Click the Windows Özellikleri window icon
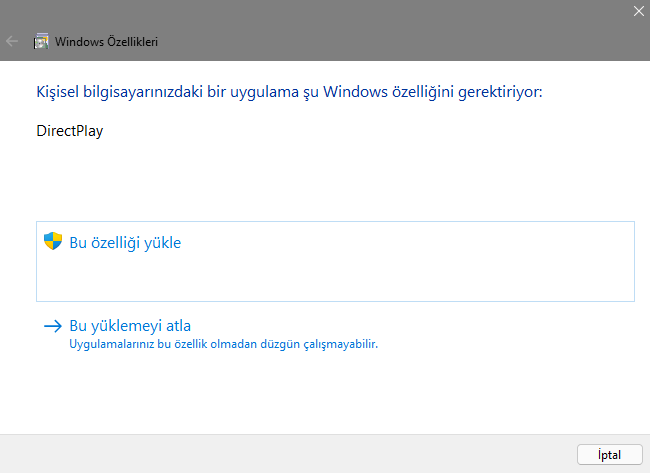Viewport: 650px width, 473px height. [41, 41]
